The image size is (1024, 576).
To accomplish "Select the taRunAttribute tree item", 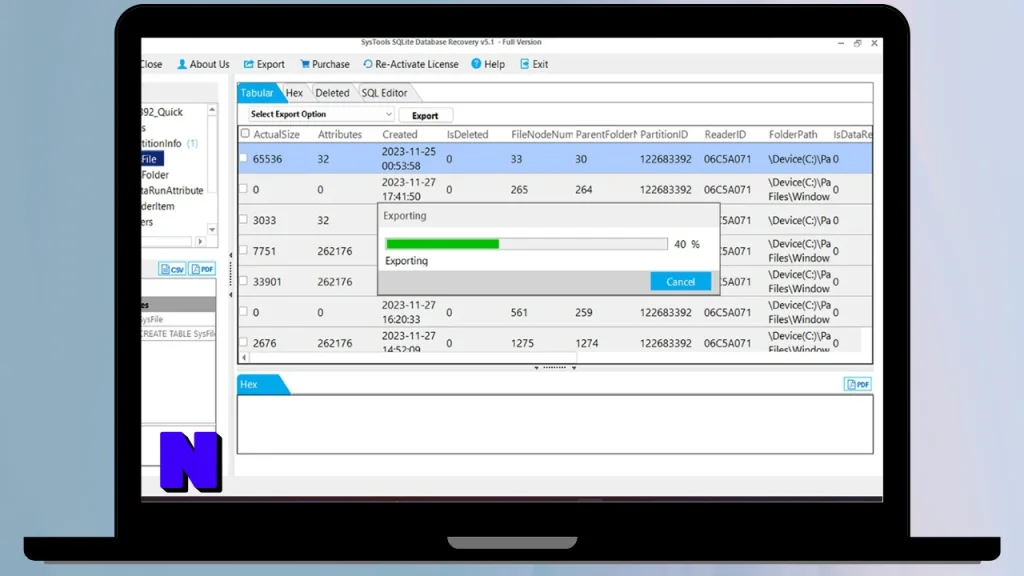I will point(172,190).
